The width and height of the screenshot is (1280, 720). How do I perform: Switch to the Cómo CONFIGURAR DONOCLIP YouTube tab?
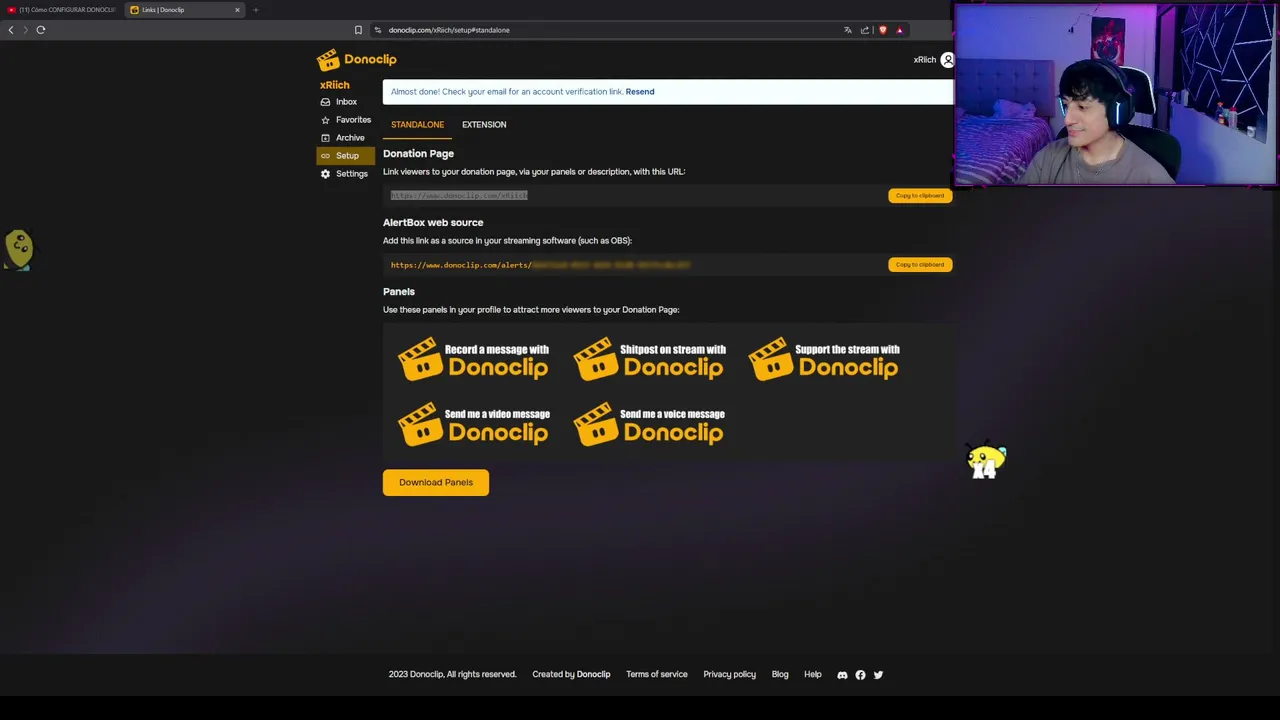62,10
